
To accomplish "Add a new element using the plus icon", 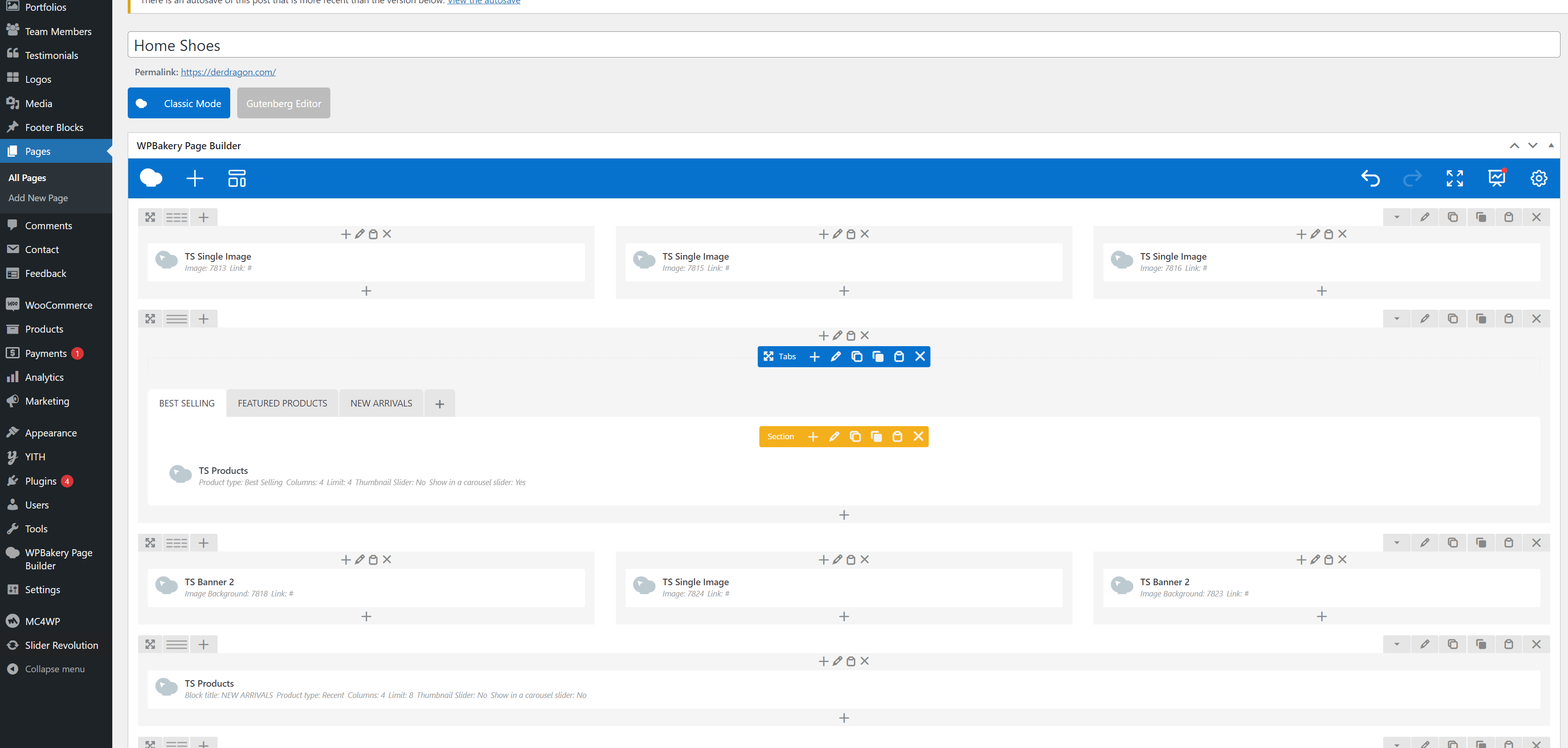I will click(194, 178).
